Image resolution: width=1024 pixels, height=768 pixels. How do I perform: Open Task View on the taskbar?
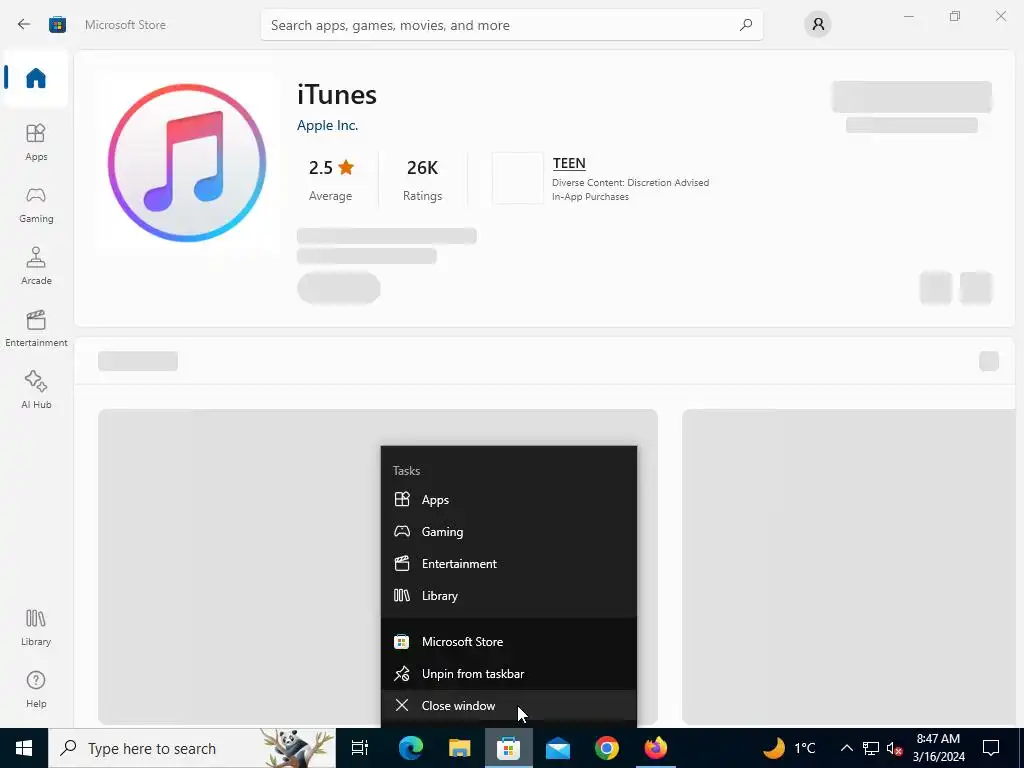[360, 748]
